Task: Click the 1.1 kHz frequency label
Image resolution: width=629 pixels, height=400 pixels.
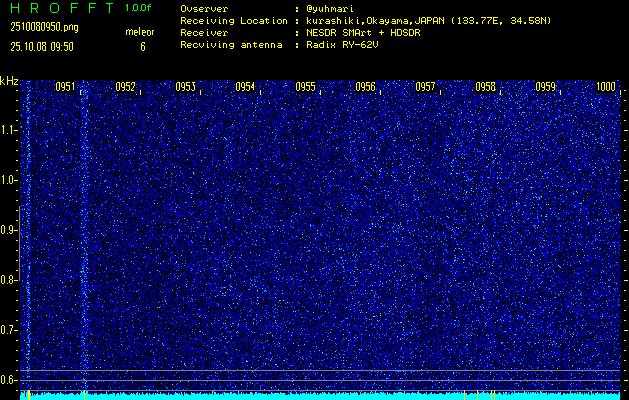Action: point(9,130)
